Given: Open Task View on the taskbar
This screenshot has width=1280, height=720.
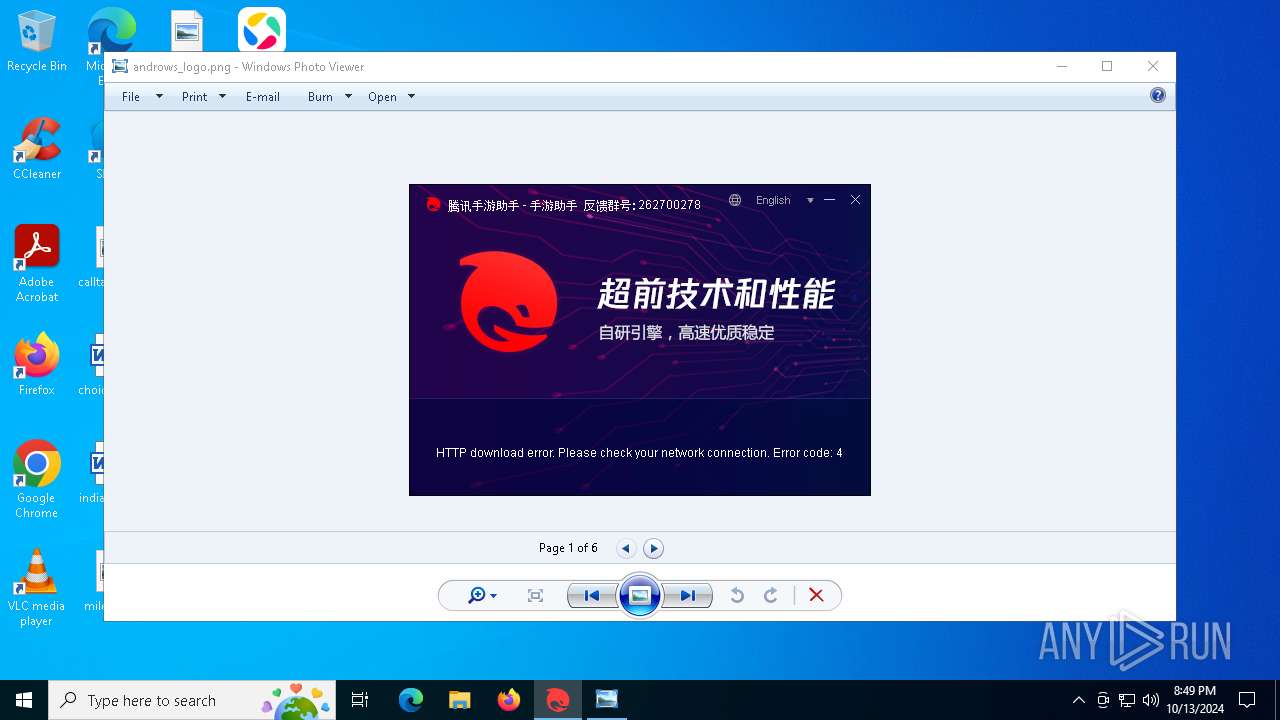Looking at the screenshot, I should click(360, 700).
